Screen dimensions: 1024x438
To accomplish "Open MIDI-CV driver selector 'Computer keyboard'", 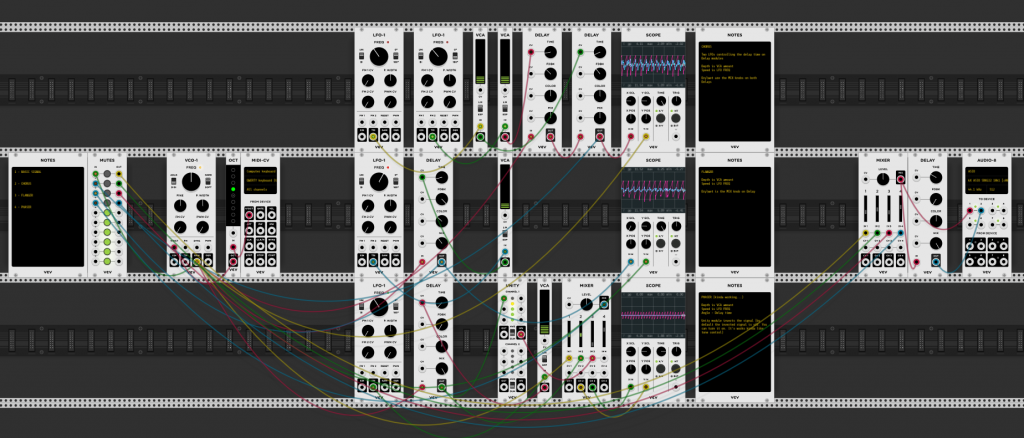I will coord(261,171).
